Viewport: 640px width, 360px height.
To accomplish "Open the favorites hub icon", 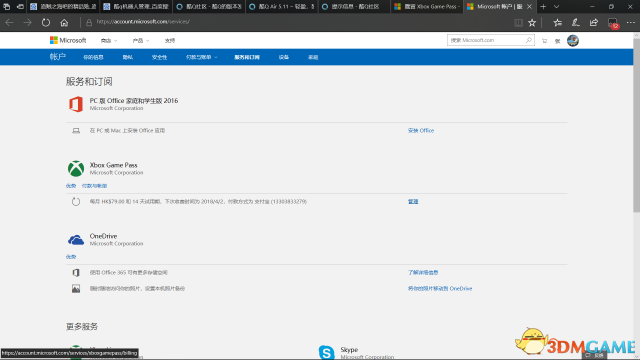I will click(x=558, y=23).
